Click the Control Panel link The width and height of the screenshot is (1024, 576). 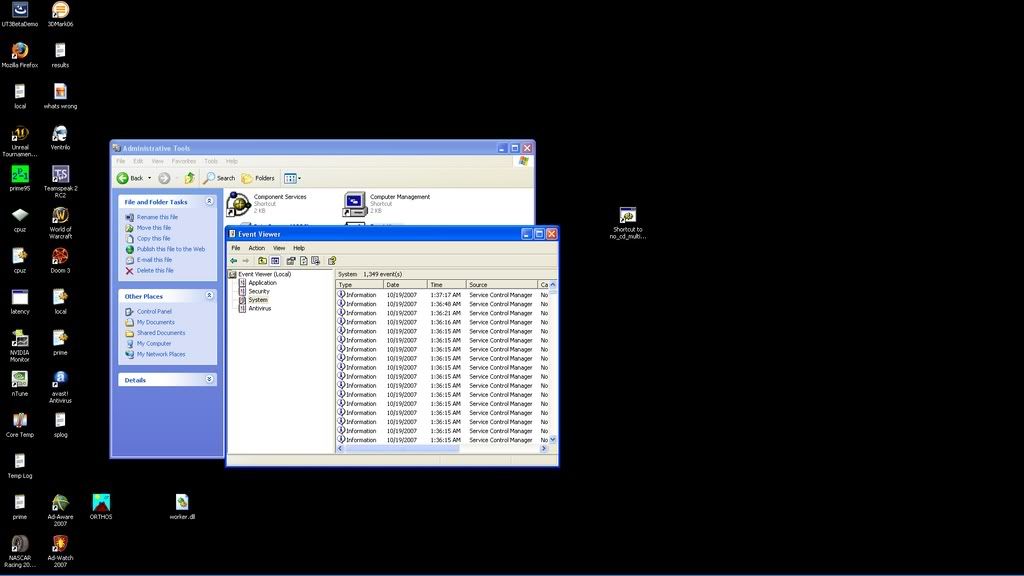click(x=154, y=312)
